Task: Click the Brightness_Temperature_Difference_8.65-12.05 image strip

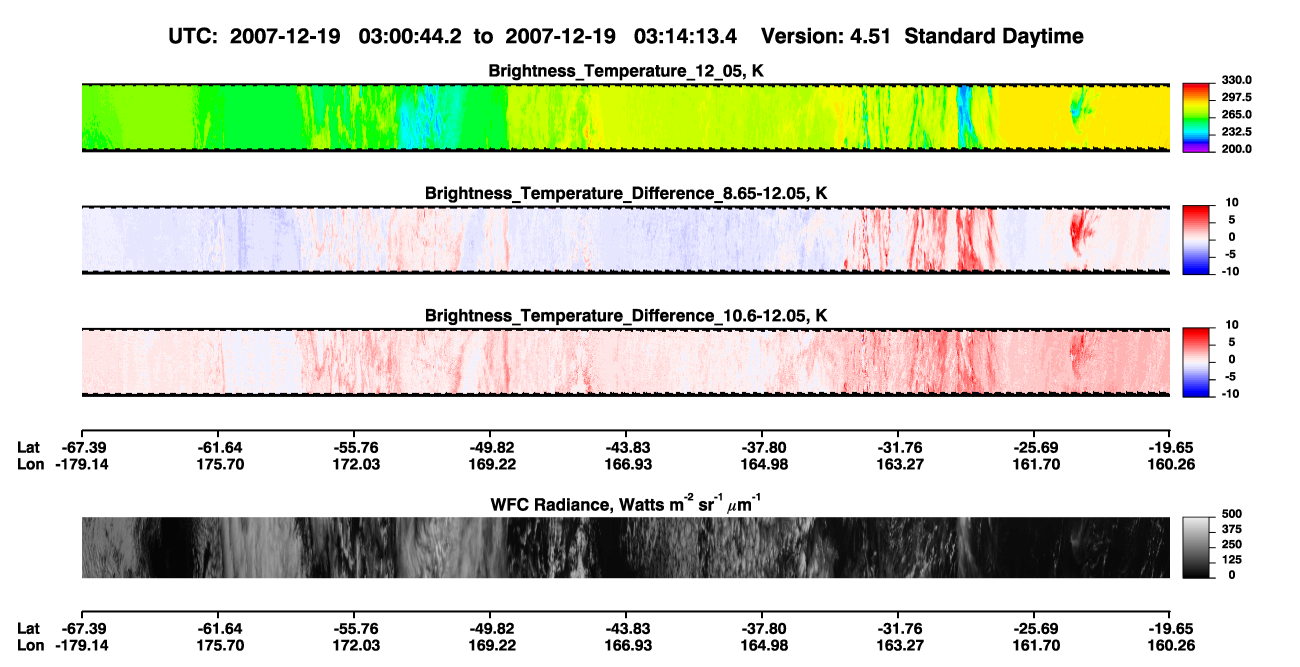Action: pyautogui.click(x=626, y=239)
